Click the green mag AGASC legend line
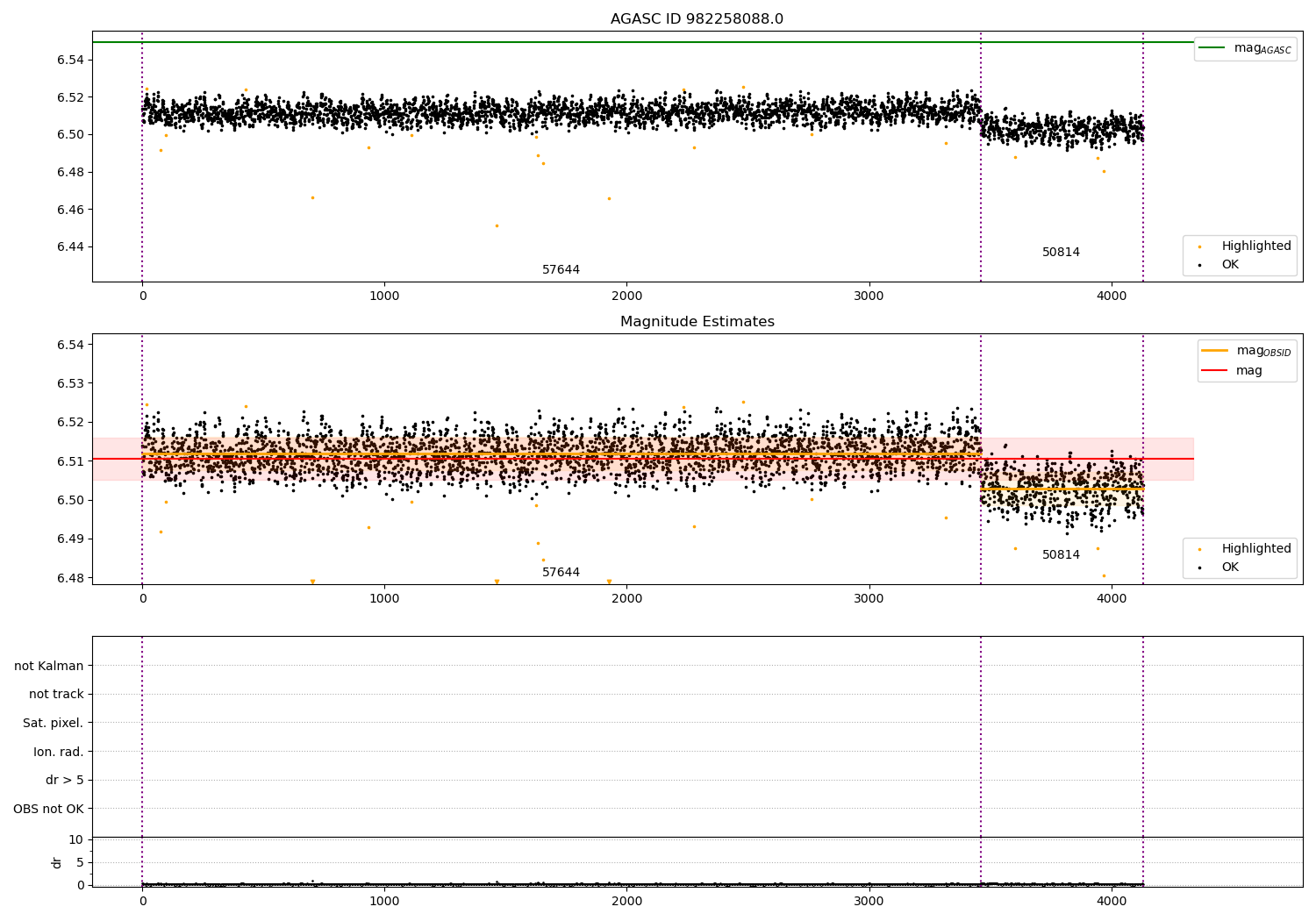Image resolution: width=1316 pixels, height=921 pixels. (x=1212, y=48)
